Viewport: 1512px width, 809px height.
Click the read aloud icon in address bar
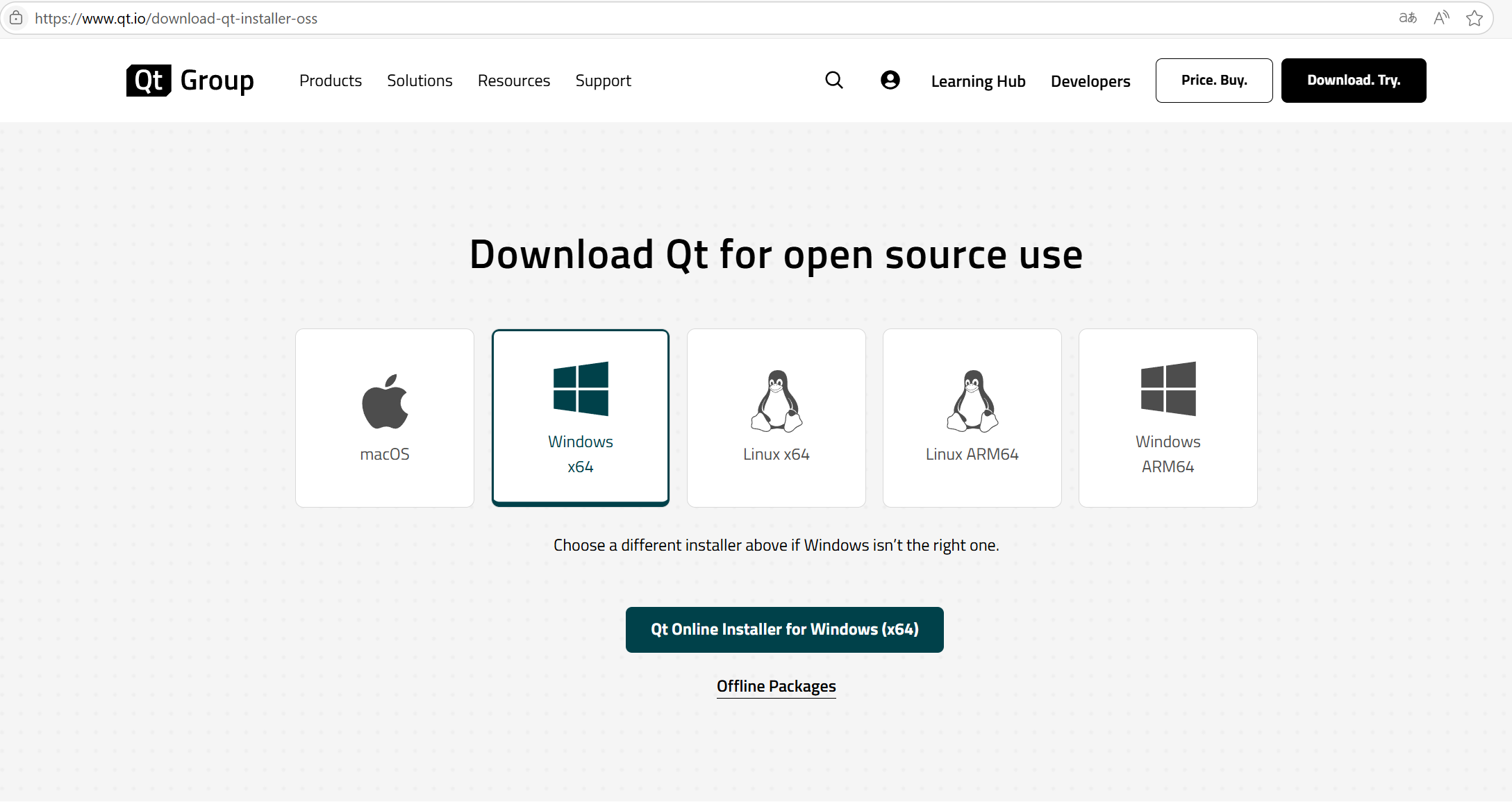point(1442,18)
